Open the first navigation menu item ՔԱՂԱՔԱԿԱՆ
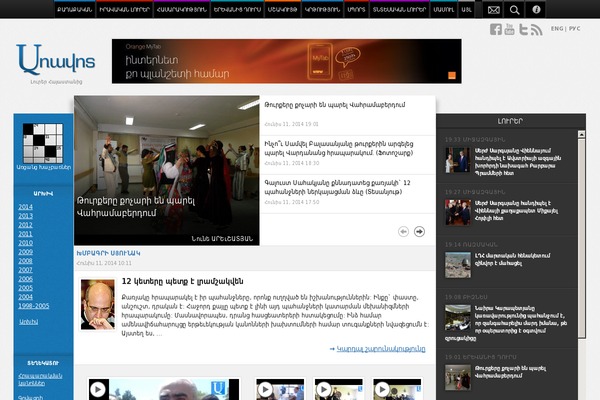Viewport: 600px width, 400px height. point(75,10)
